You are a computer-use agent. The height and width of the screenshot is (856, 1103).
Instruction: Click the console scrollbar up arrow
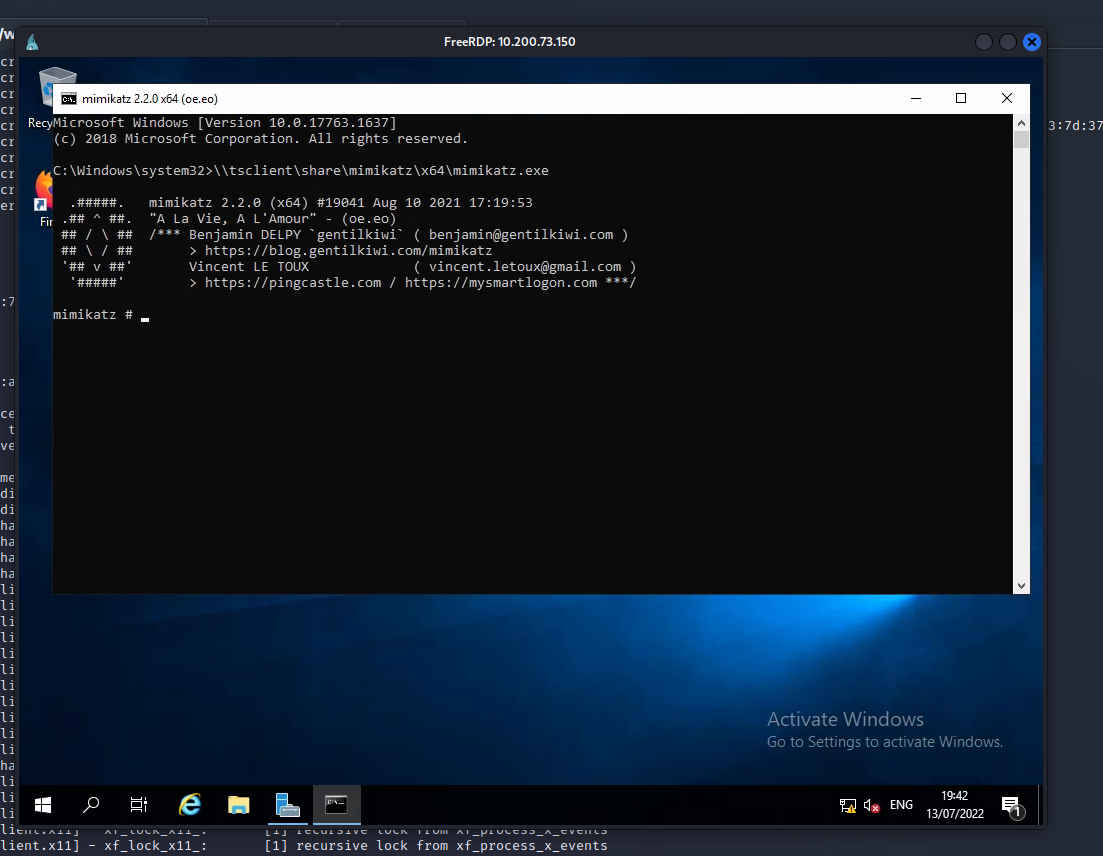1021,123
